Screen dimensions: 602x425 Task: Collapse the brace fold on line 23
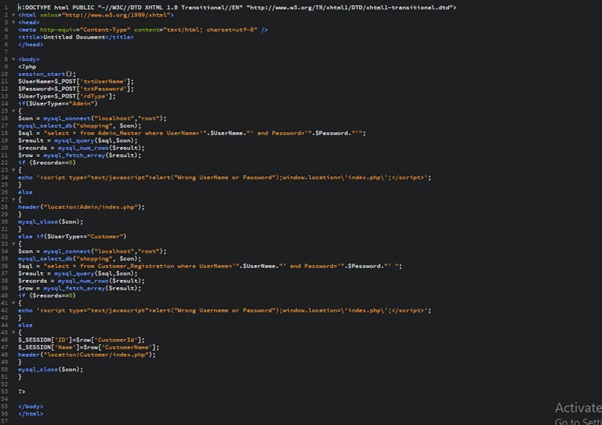(x=13, y=170)
